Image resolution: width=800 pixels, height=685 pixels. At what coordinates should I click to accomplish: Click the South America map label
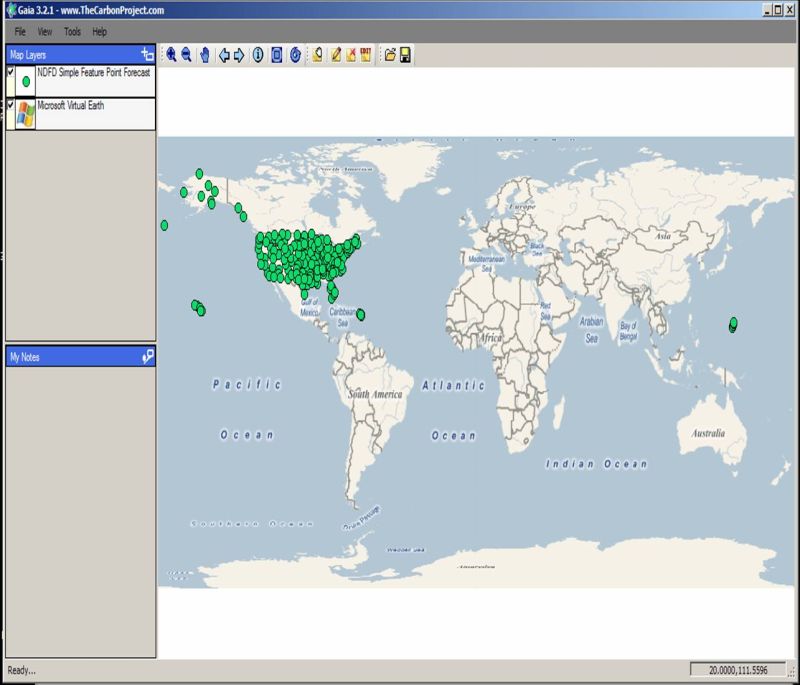pyautogui.click(x=375, y=394)
